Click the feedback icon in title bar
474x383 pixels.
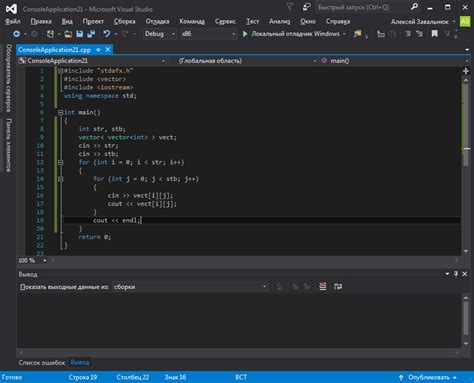coord(306,7)
